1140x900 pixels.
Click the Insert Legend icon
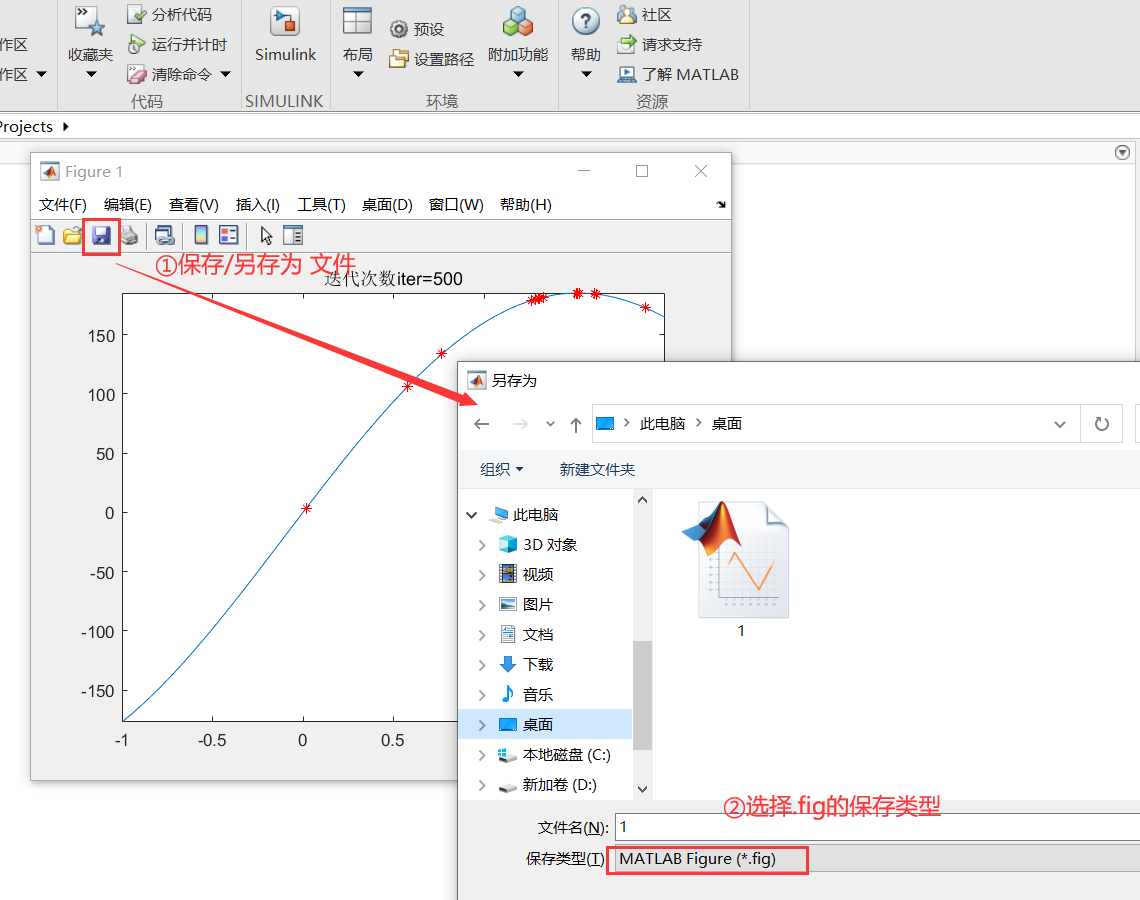[x=228, y=235]
